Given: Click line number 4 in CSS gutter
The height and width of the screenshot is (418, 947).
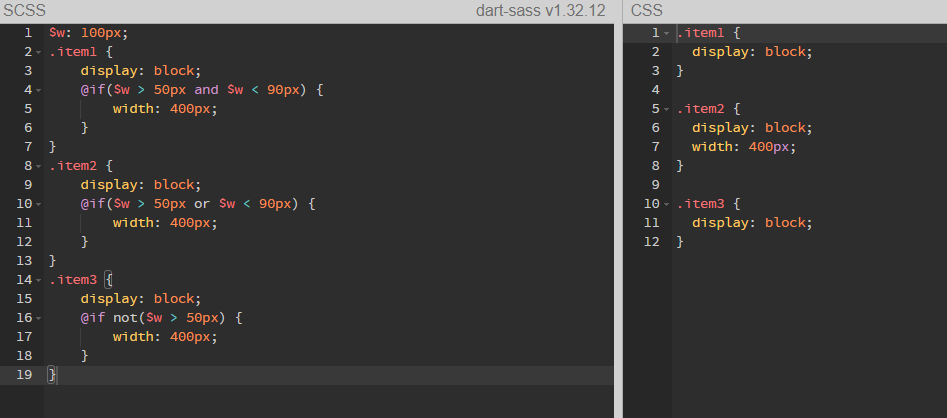Looking at the screenshot, I should tap(656, 90).
